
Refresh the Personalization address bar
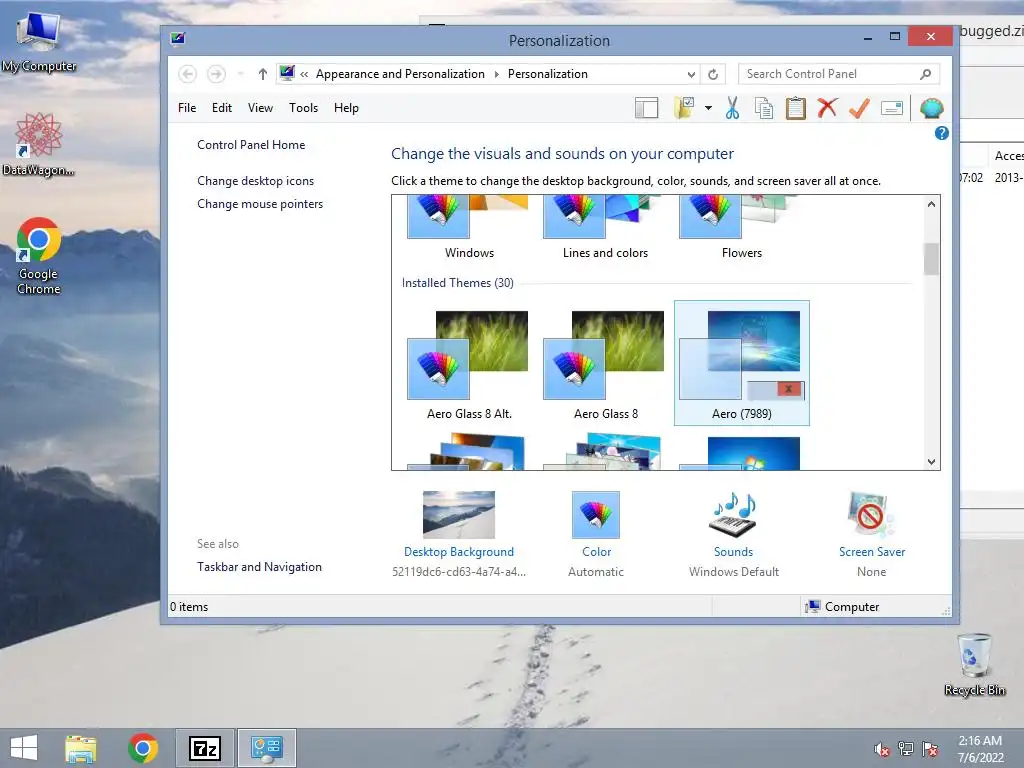(713, 74)
